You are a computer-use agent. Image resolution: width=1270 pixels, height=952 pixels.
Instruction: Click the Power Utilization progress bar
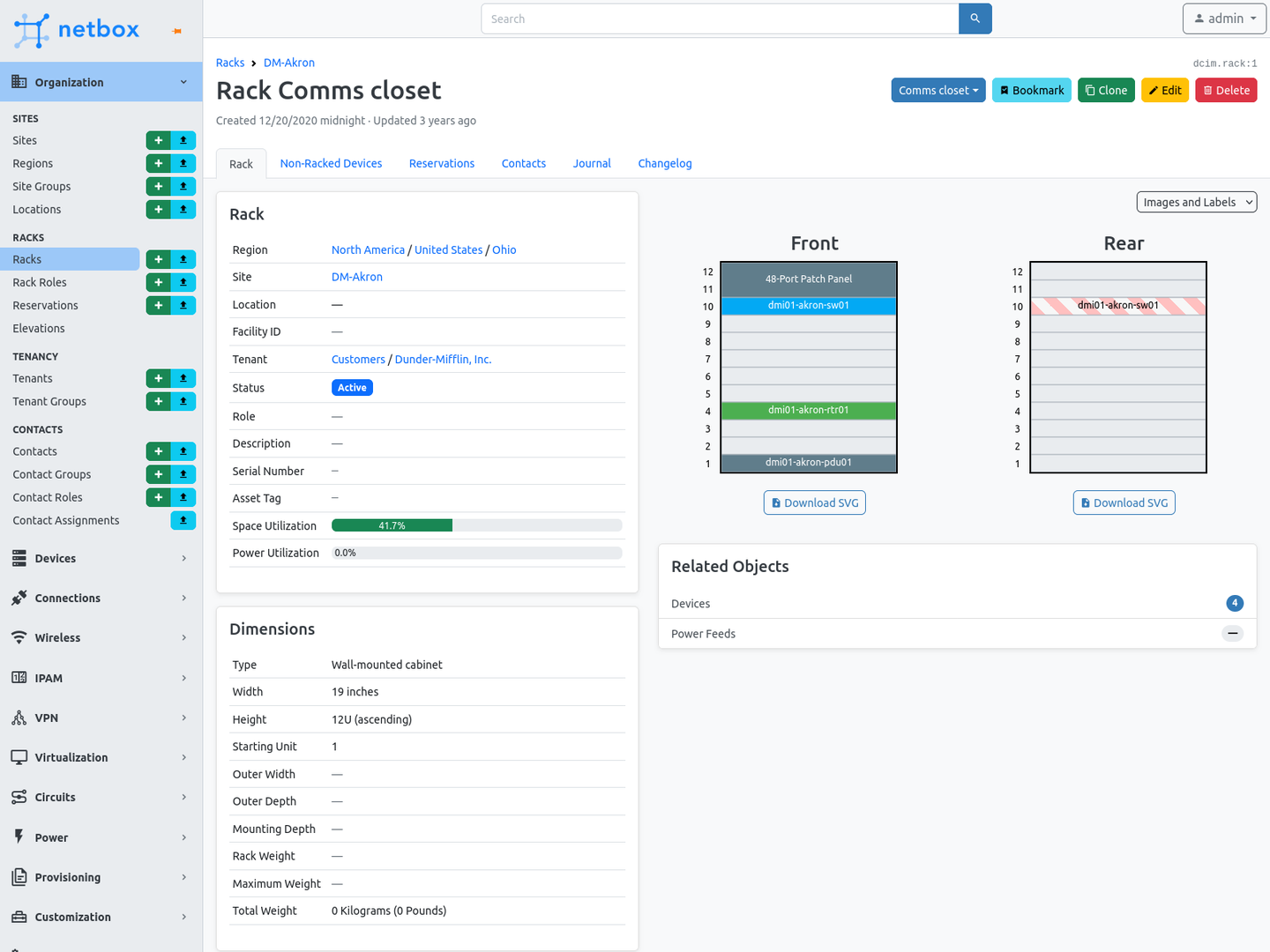click(477, 553)
